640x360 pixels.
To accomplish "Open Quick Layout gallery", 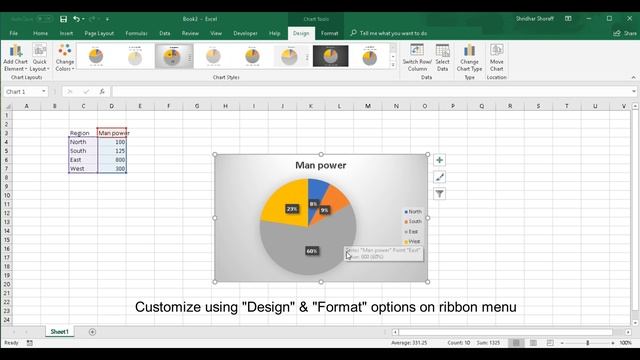I will [40, 57].
